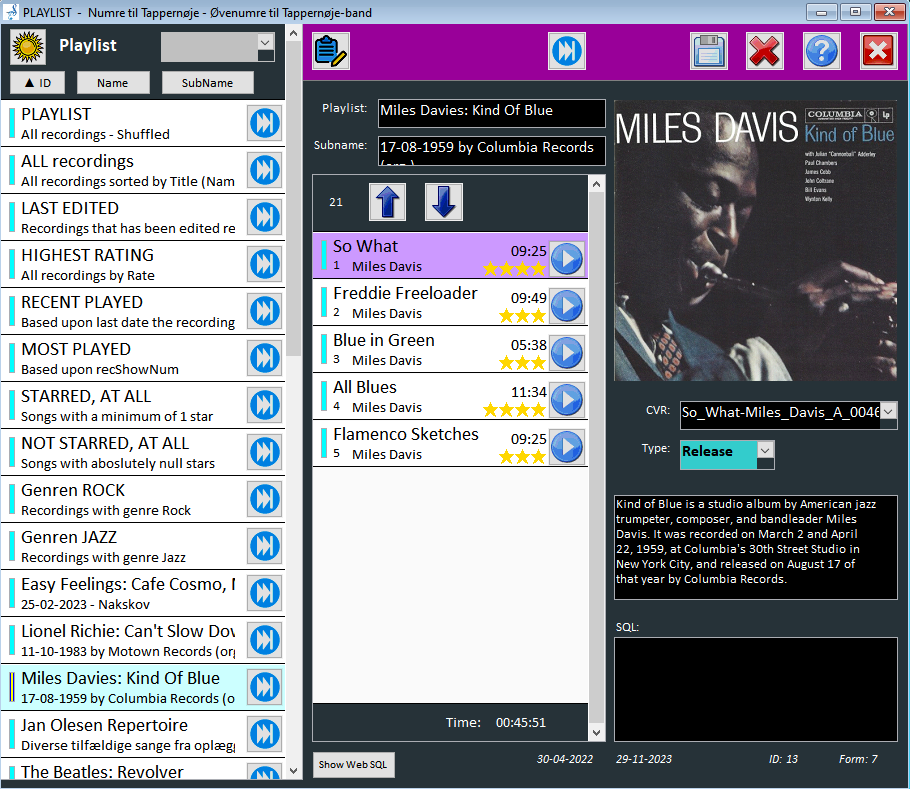The width and height of the screenshot is (910, 789).
Task: Sort playlists by ID
Action: (x=37, y=83)
